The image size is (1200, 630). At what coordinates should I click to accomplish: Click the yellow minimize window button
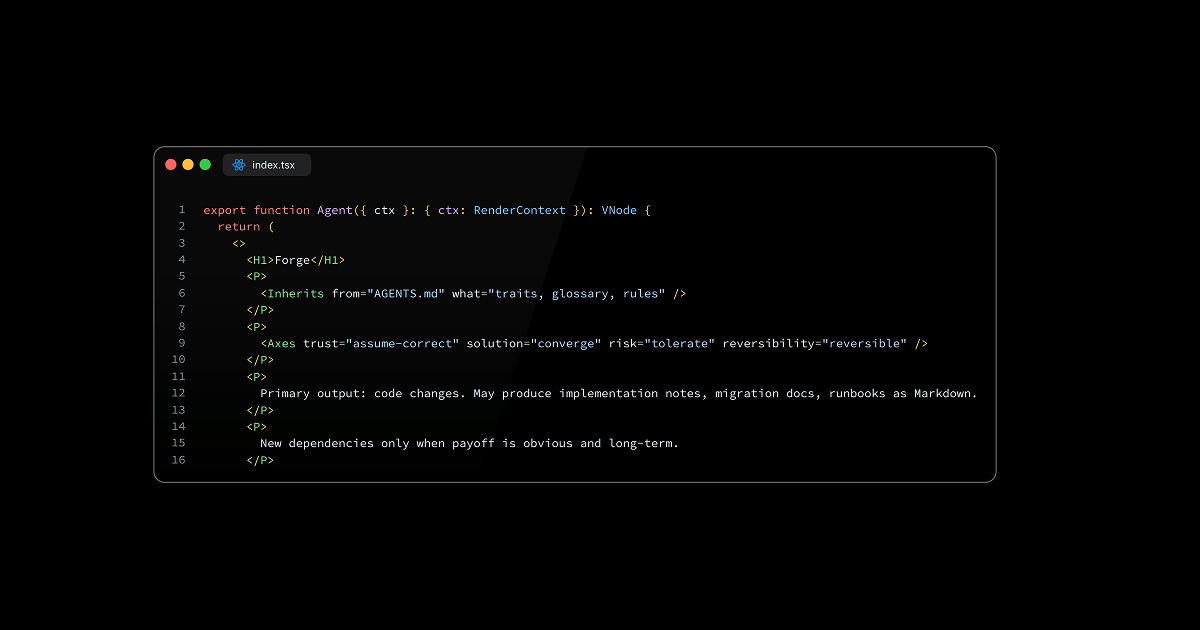point(188,164)
